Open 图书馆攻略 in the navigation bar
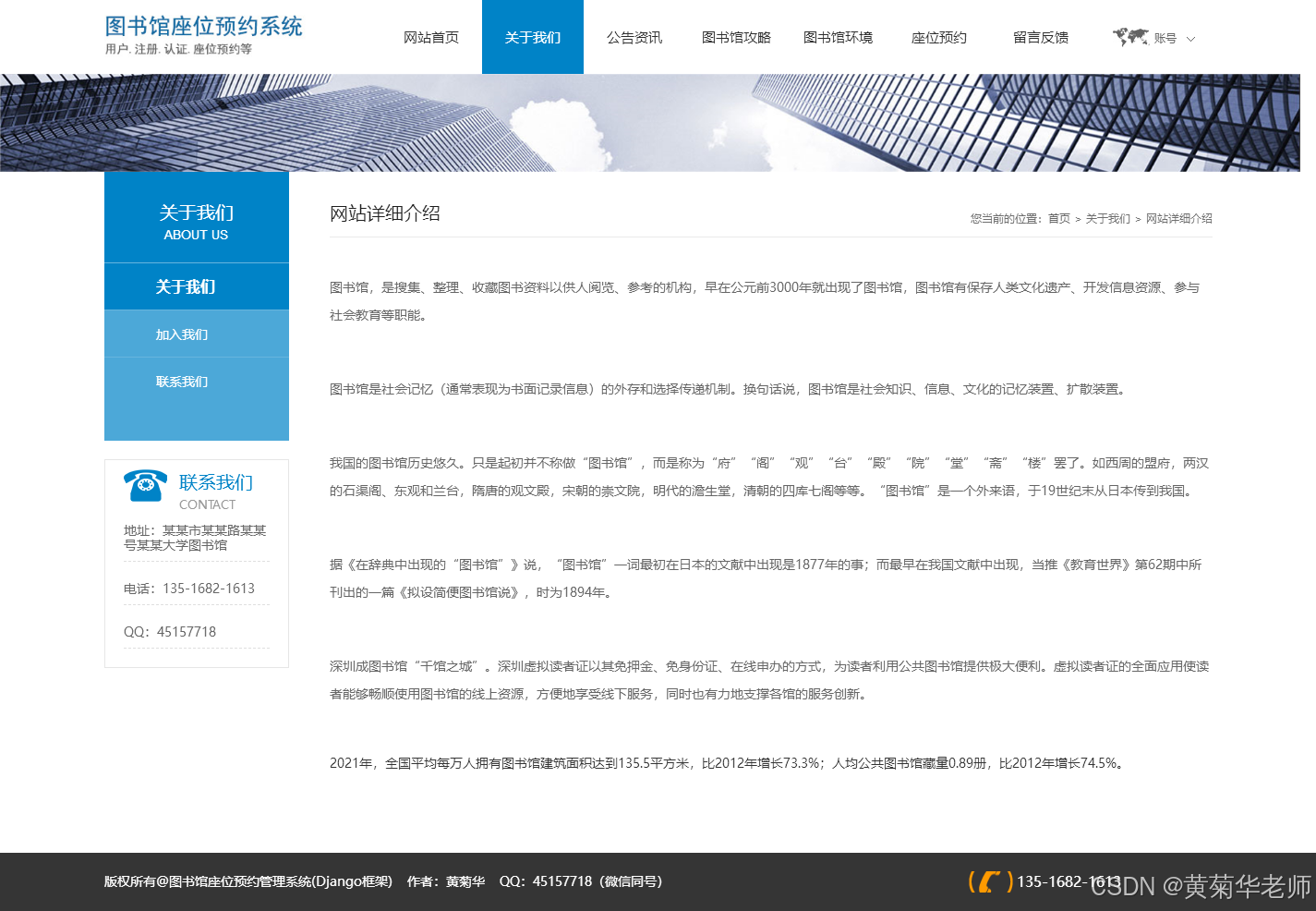 coord(736,38)
